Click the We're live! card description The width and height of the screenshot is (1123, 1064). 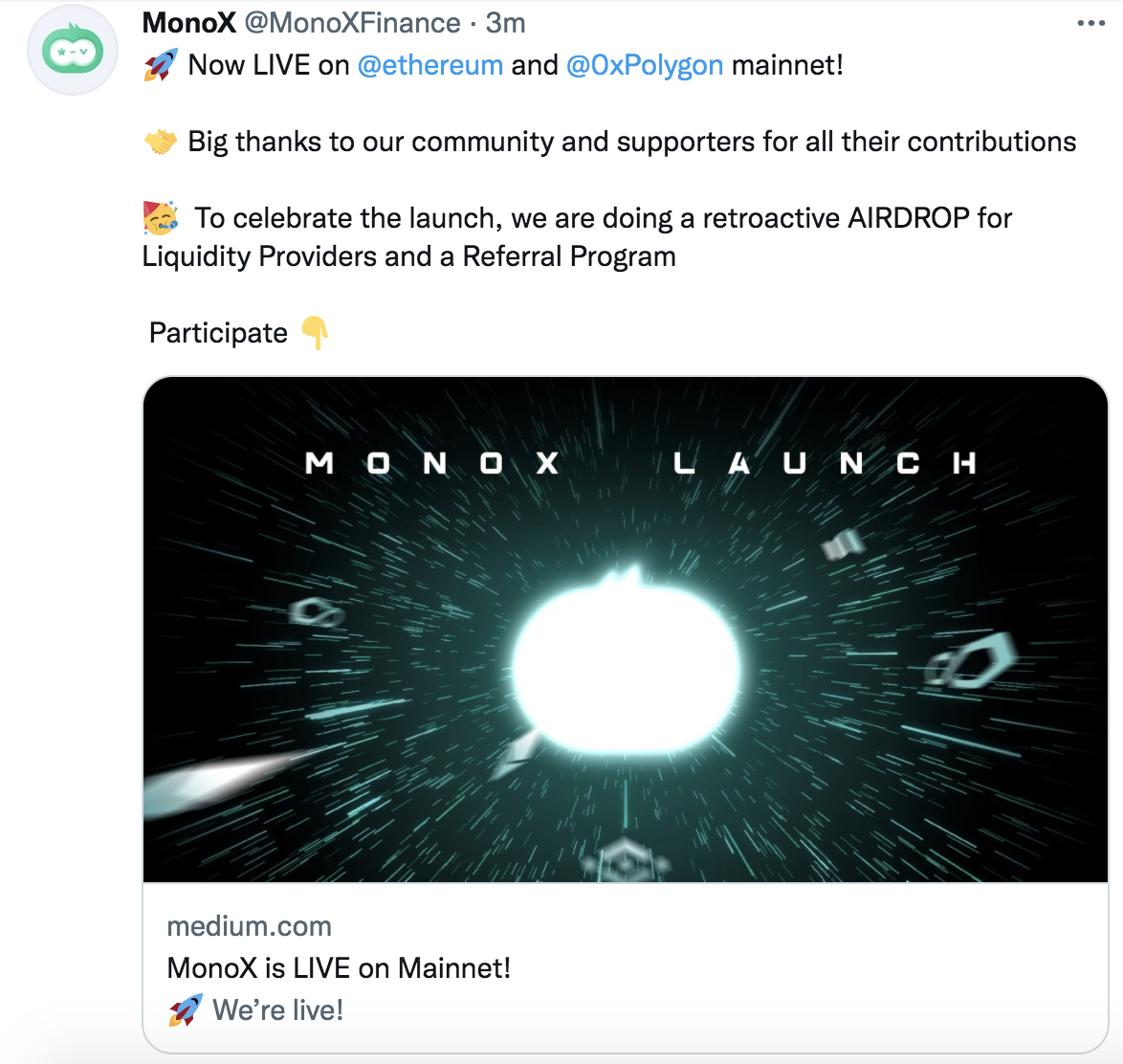coord(277,1010)
